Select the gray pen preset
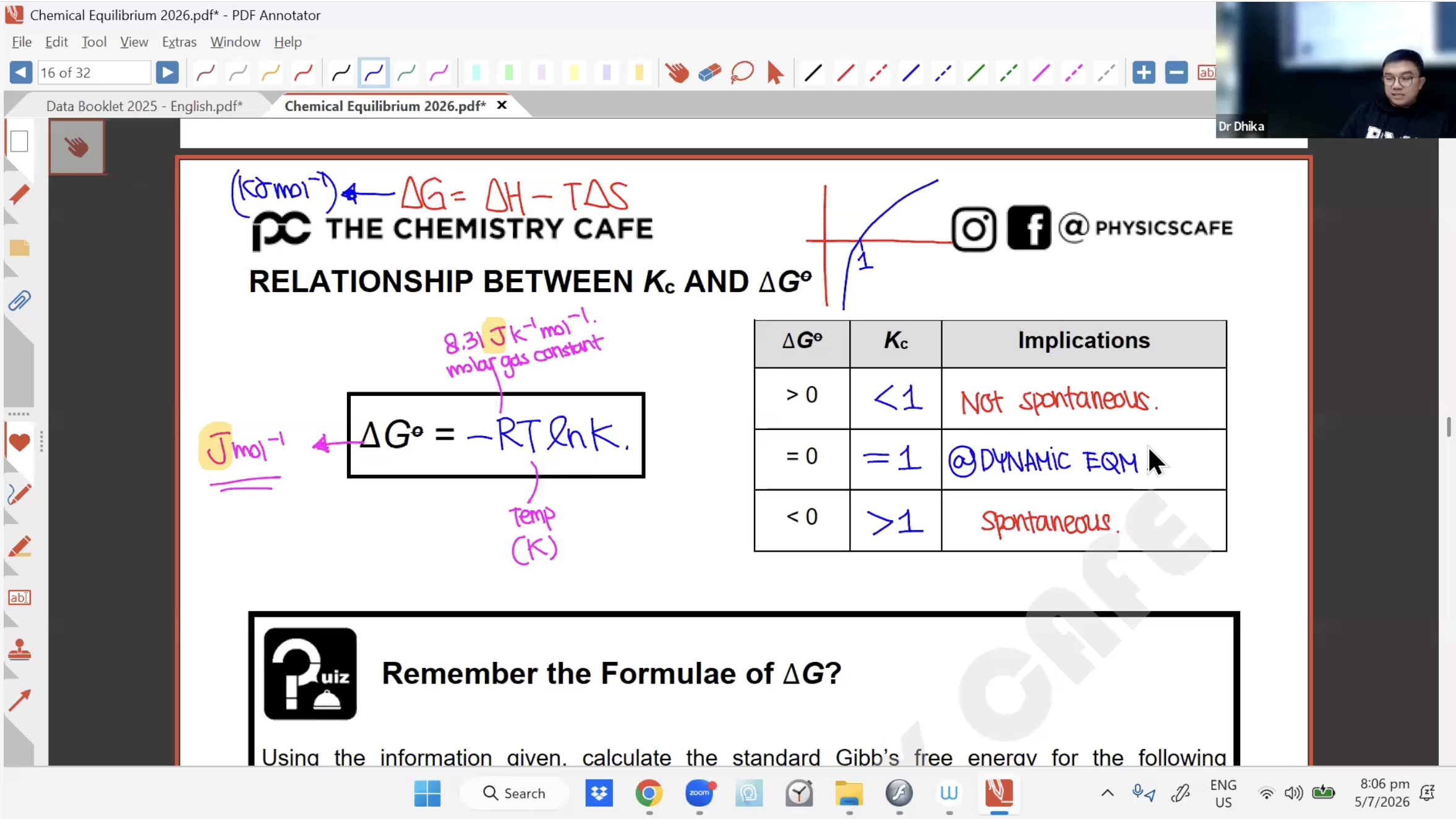 [238, 73]
